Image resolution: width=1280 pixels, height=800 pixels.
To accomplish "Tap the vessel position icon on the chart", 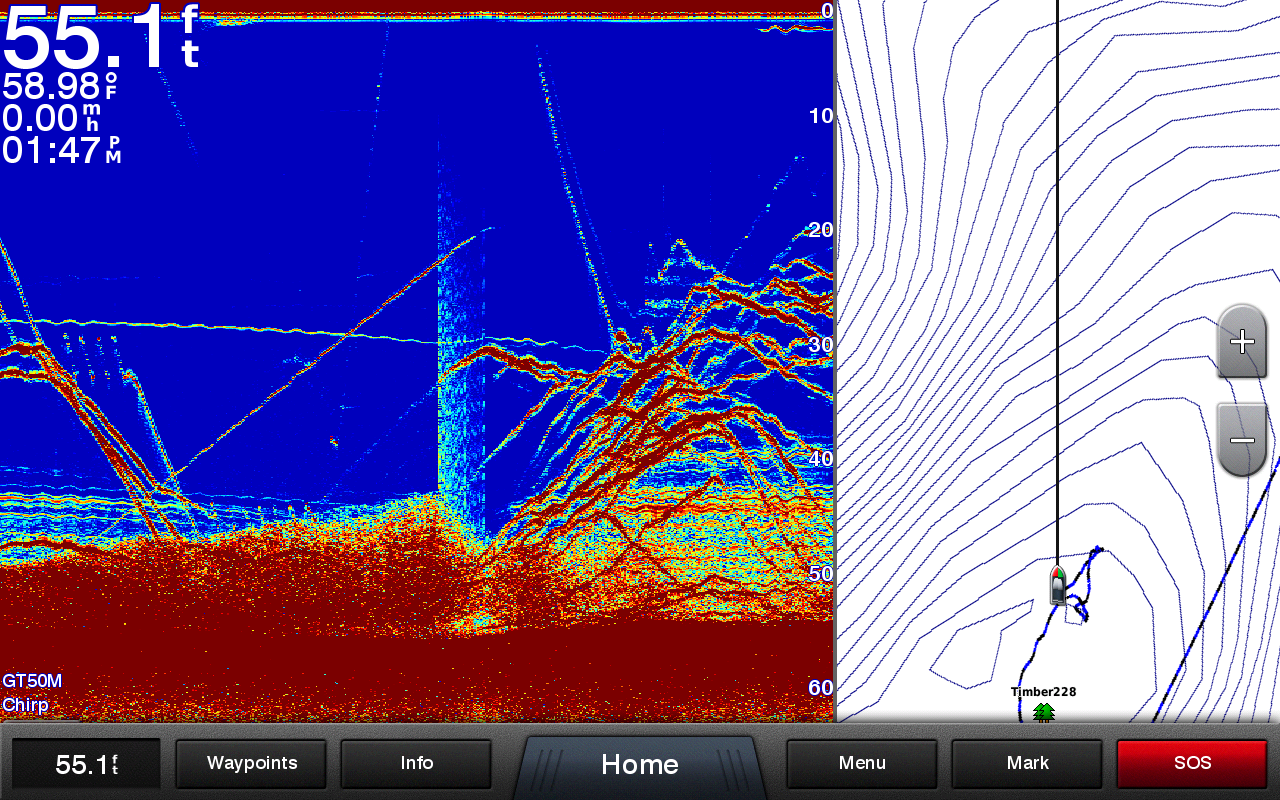I will pyautogui.click(x=1057, y=585).
